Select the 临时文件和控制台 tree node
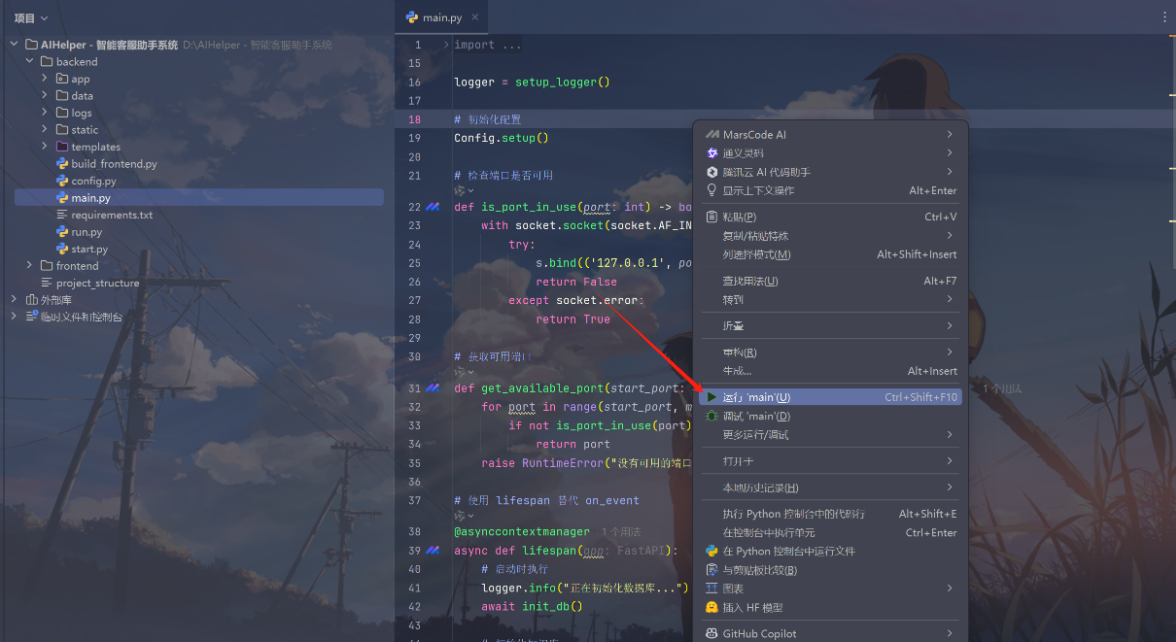The width and height of the screenshot is (1176, 642). [x=81, y=316]
